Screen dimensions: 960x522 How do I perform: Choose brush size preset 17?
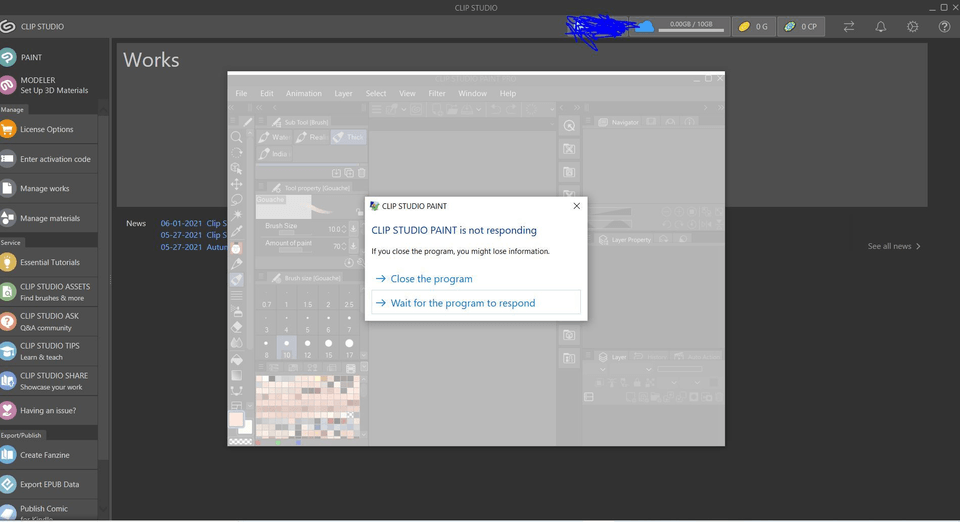[349, 348]
